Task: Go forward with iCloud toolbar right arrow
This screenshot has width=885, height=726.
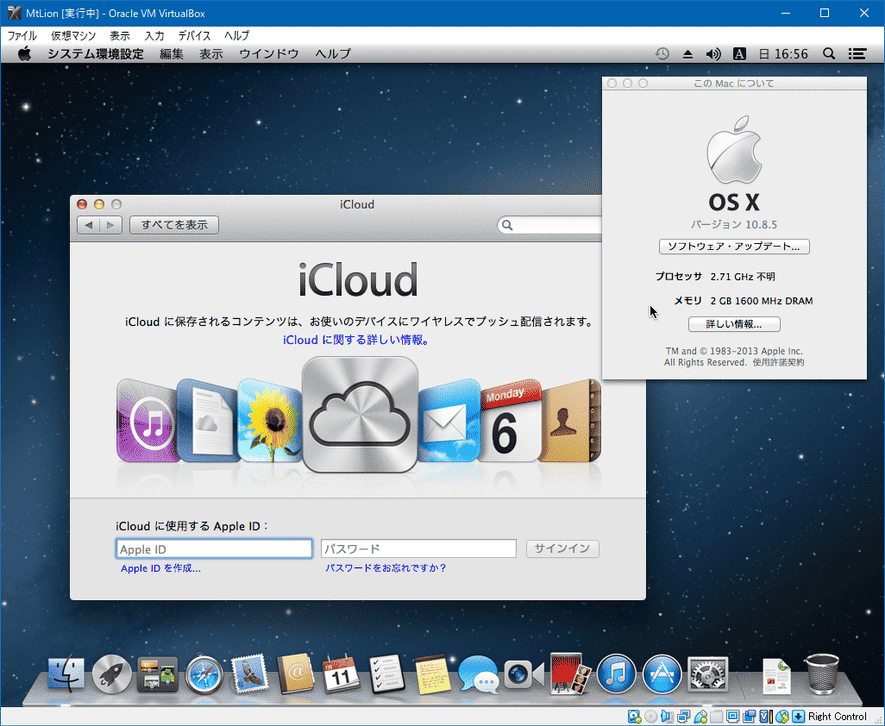Action: point(111,225)
